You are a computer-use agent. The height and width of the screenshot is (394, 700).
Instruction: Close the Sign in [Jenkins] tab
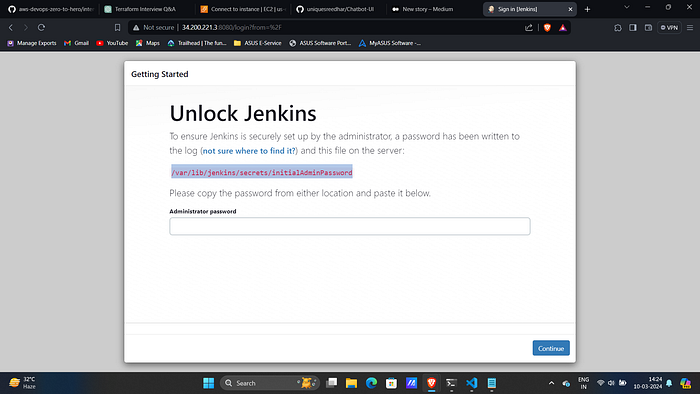click(x=570, y=9)
